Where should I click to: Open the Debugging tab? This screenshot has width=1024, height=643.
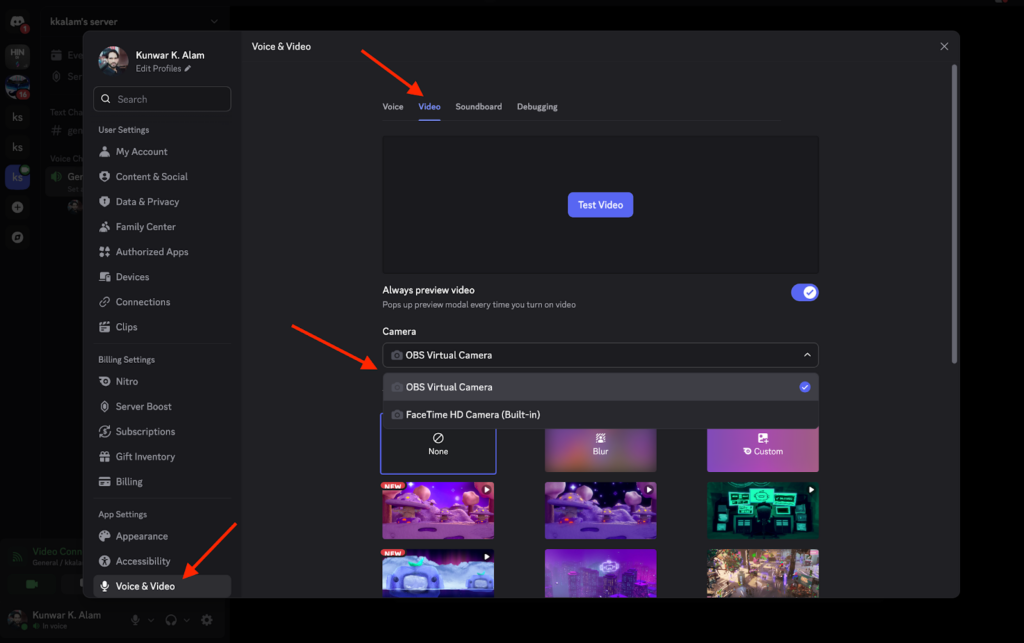pyautogui.click(x=537, y=107)
